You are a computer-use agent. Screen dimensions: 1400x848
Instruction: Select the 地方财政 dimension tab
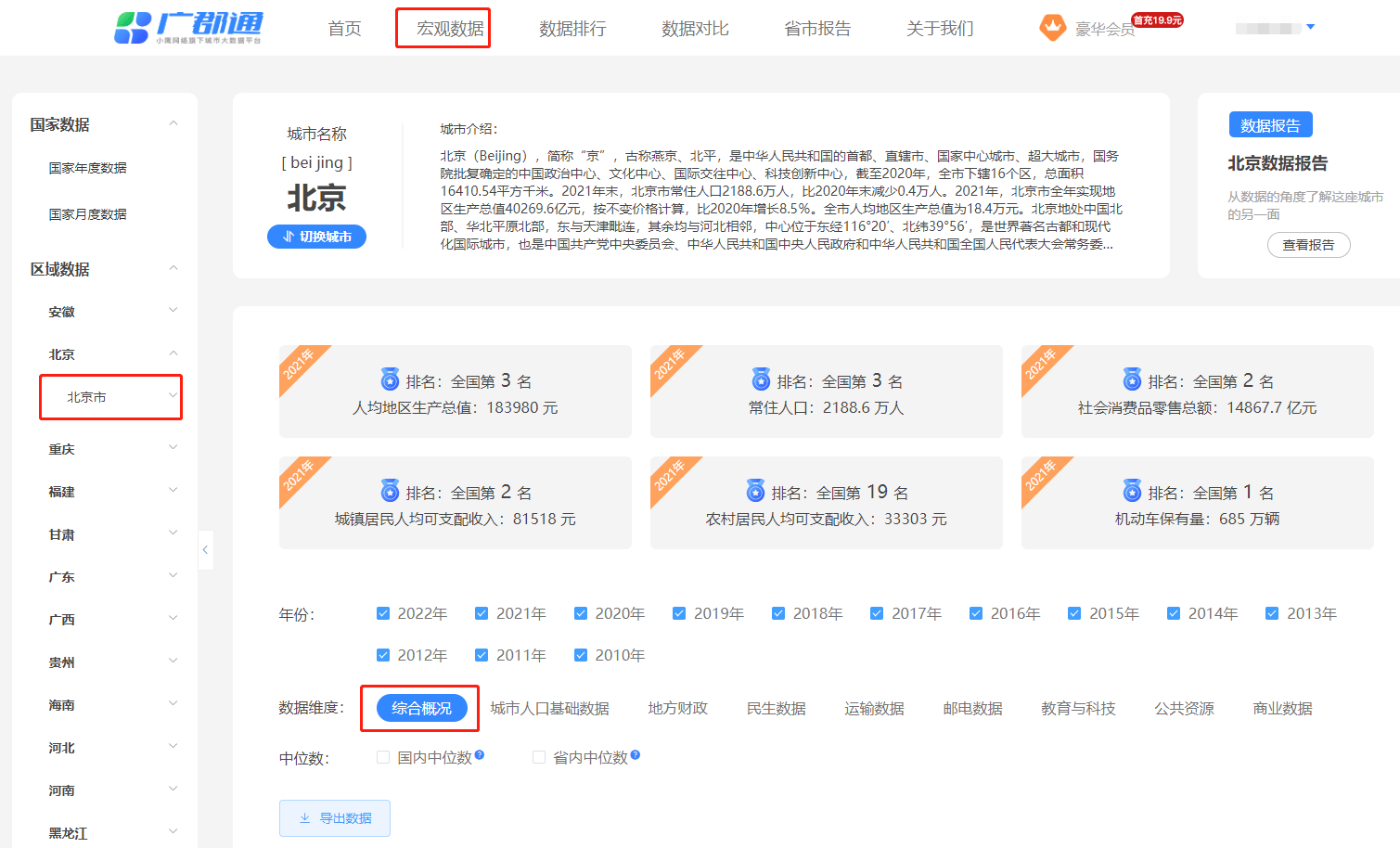point(677,708)
